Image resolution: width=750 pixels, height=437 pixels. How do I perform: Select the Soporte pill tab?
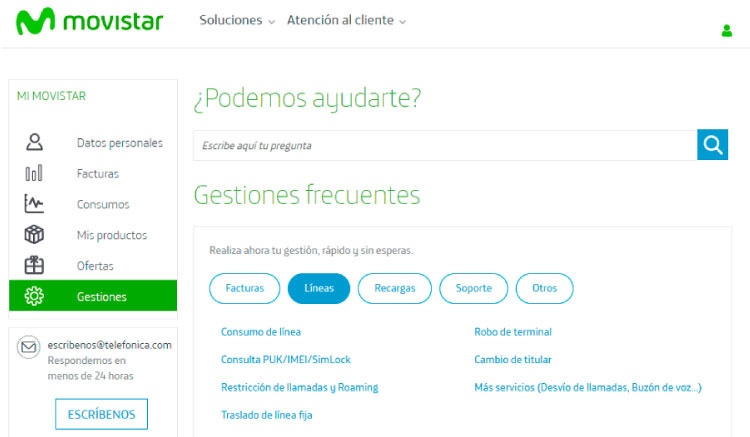click(474, 288)
